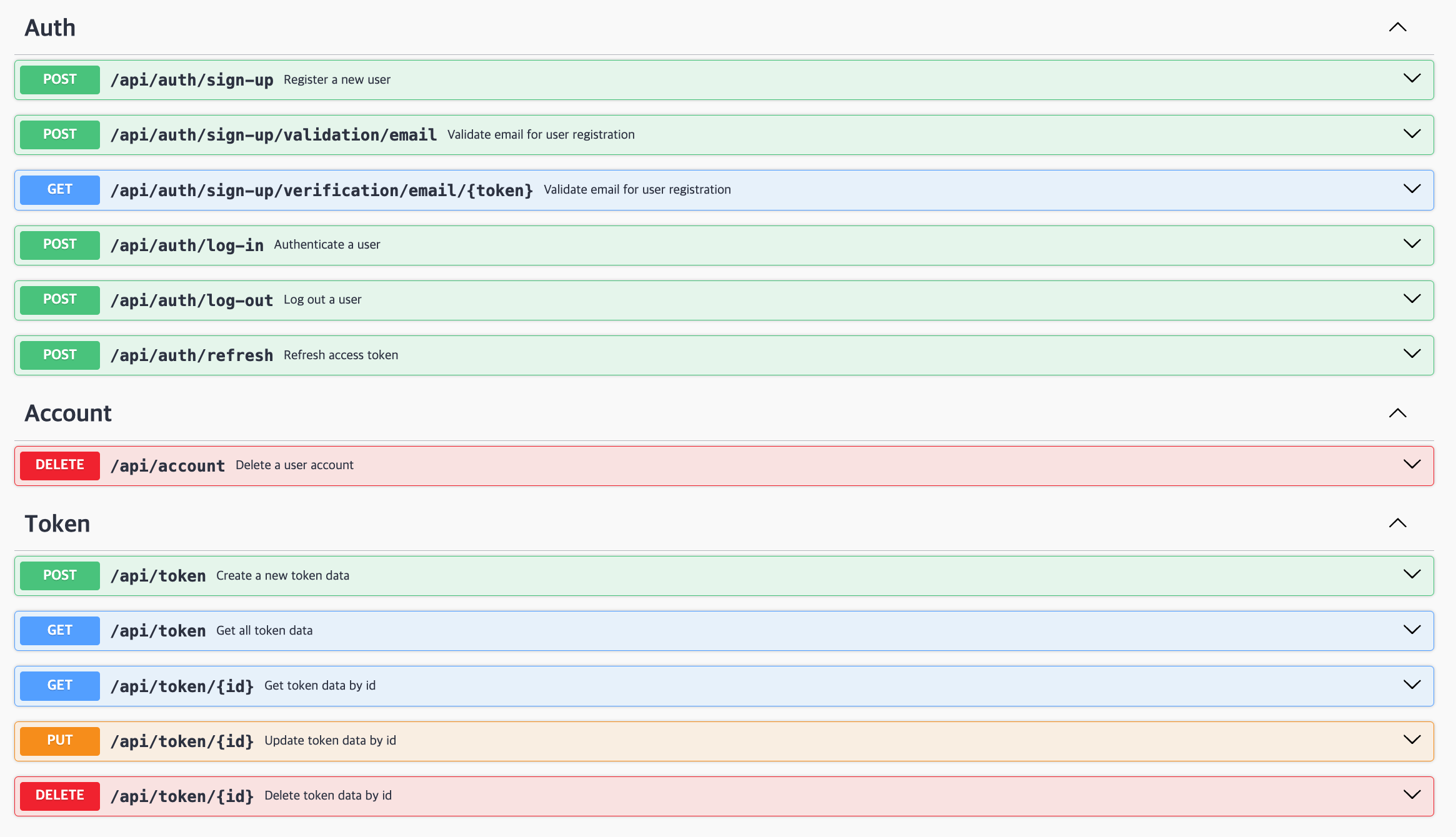Image resolution: width=1456 pixels, height=837 pixels.
Task: Expand arrow on log-in endpoint row
Action: (x=1412, y=244)
